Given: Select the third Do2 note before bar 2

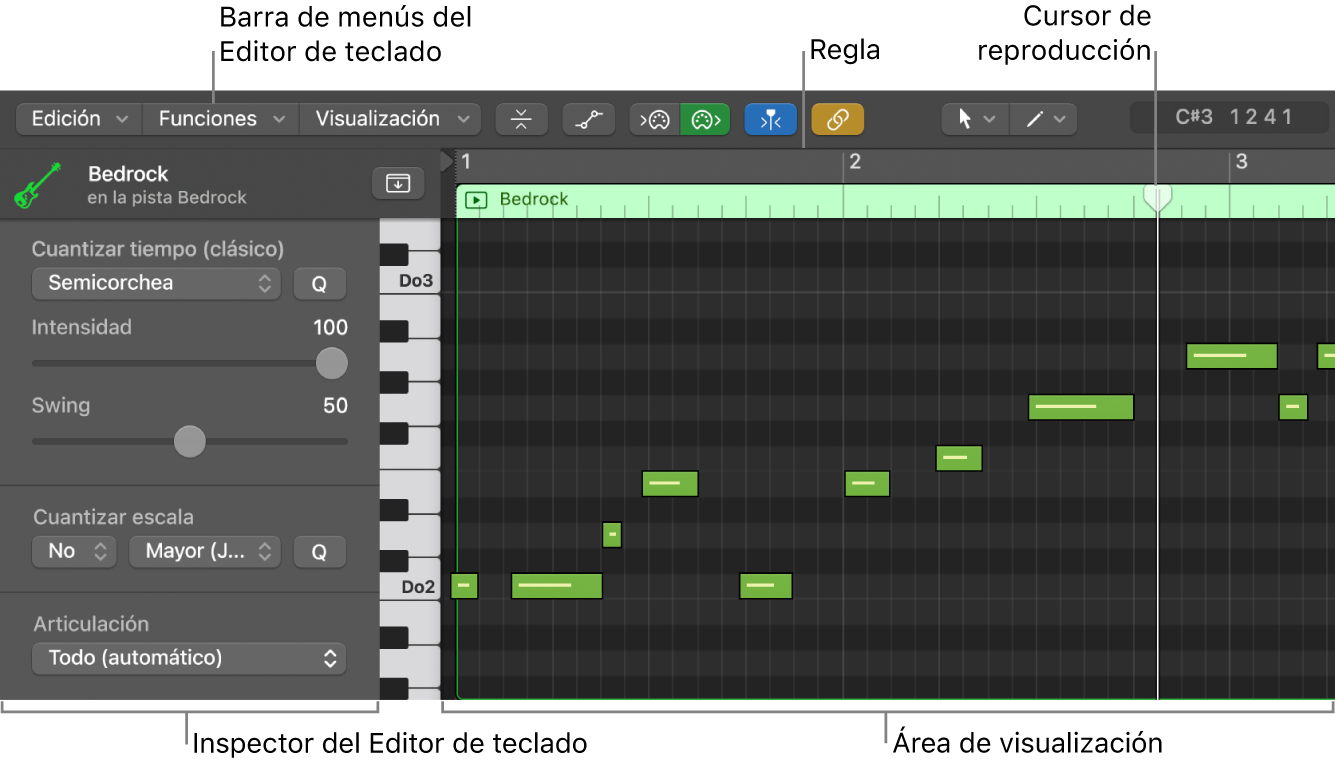Looking at the screenshot, I should [x=766, y=586].
